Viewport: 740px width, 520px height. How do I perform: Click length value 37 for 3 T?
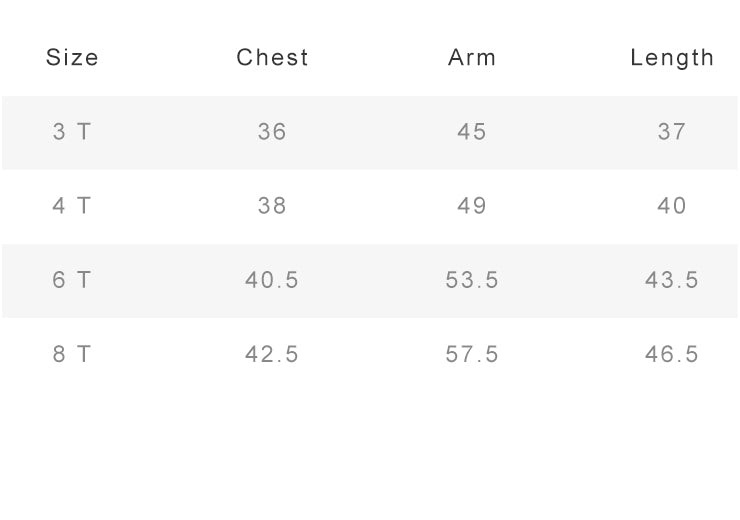[x=672, y=132]
